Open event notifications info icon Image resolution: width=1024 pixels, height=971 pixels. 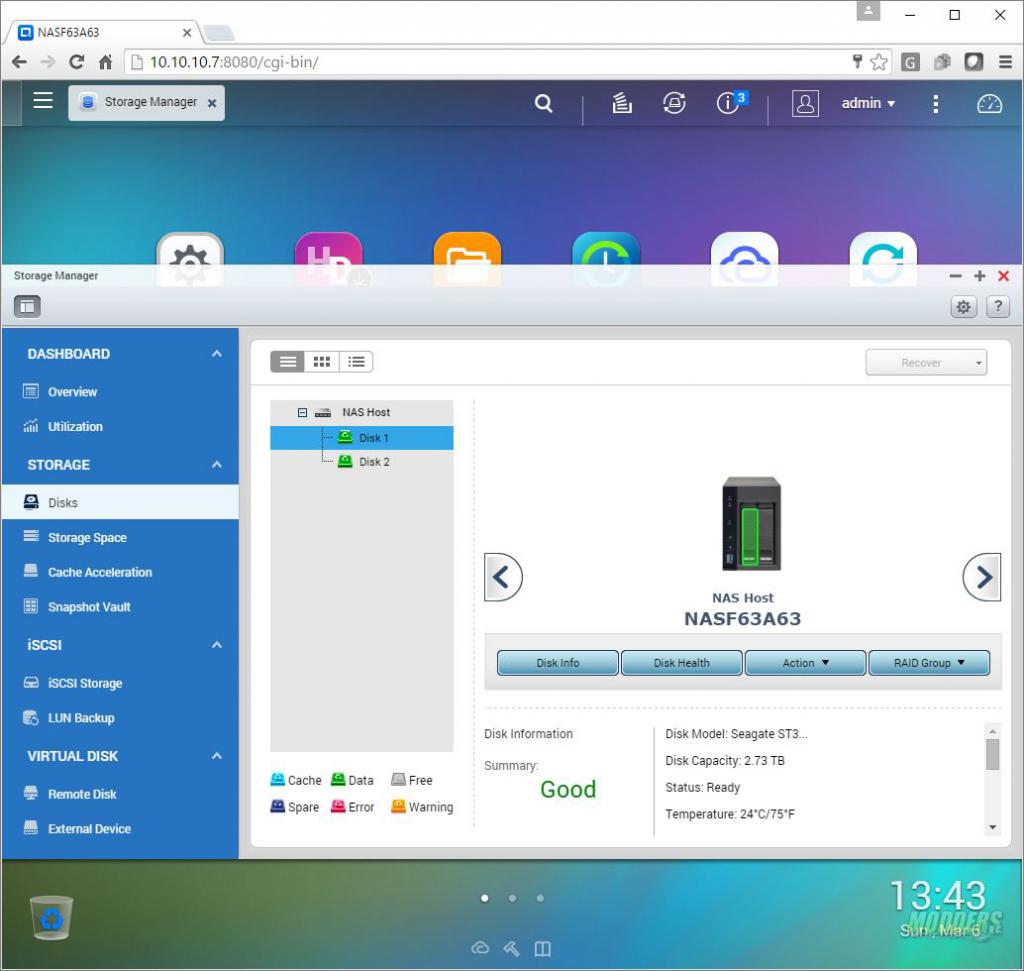click(x=729, y=103)
